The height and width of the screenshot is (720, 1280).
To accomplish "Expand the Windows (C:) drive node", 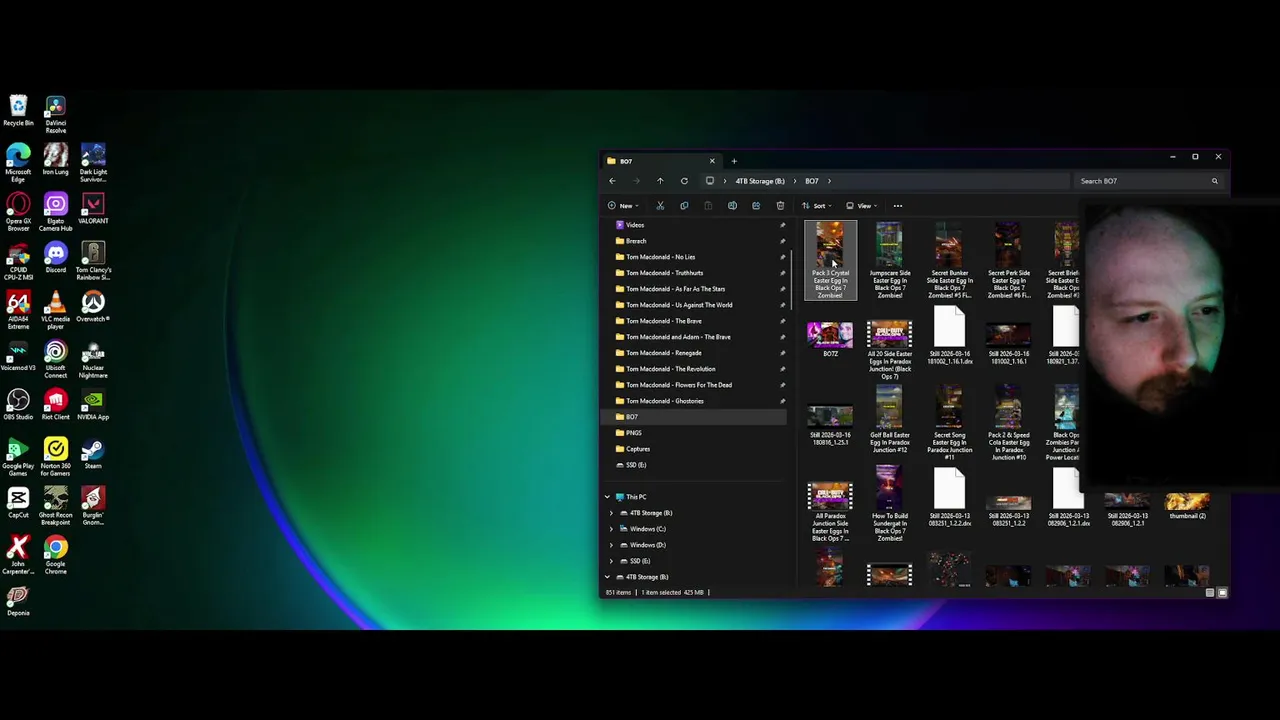I will click(x=612, y=529).
